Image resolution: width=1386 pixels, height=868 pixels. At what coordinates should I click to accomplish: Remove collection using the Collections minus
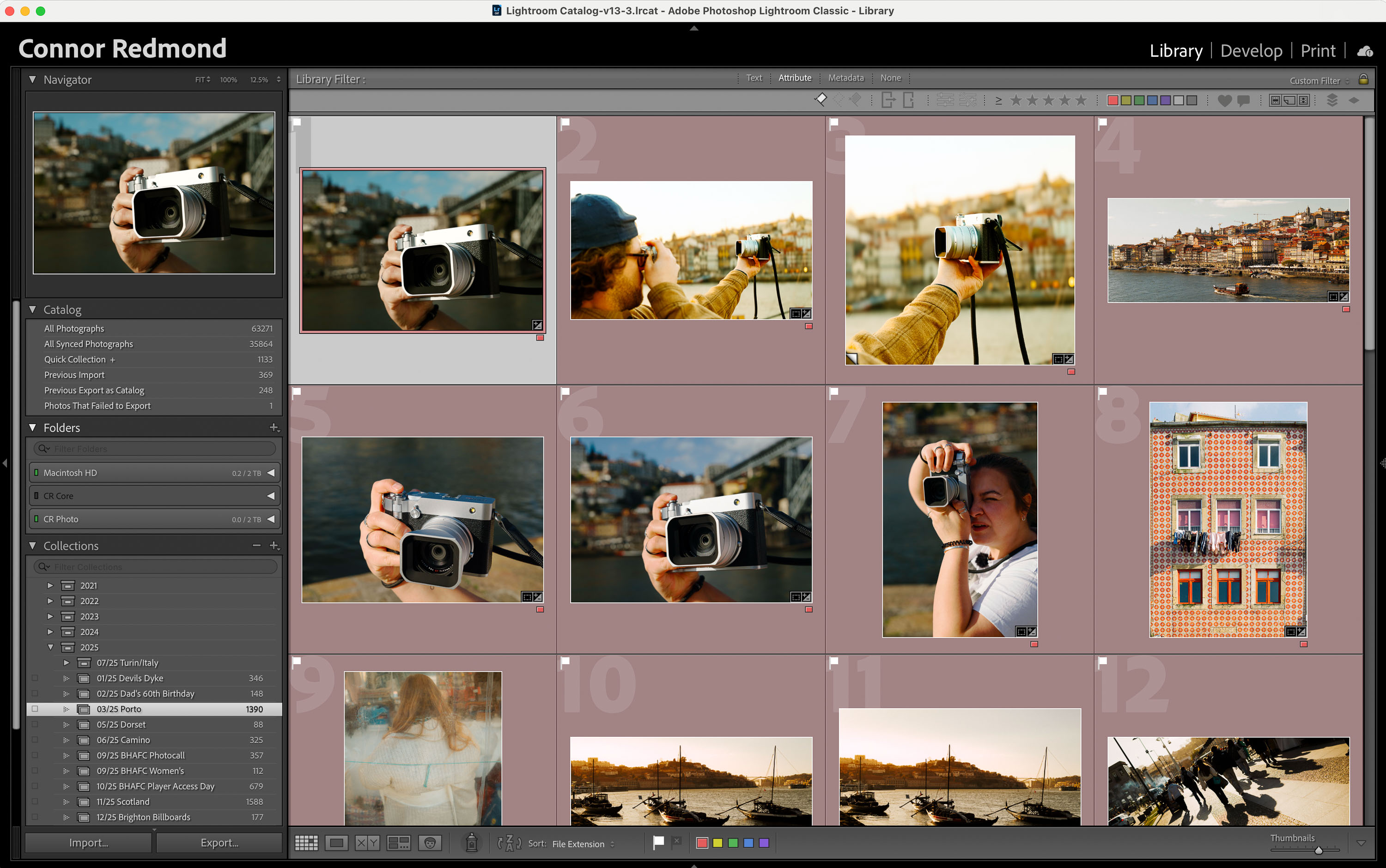click(257, 546)
